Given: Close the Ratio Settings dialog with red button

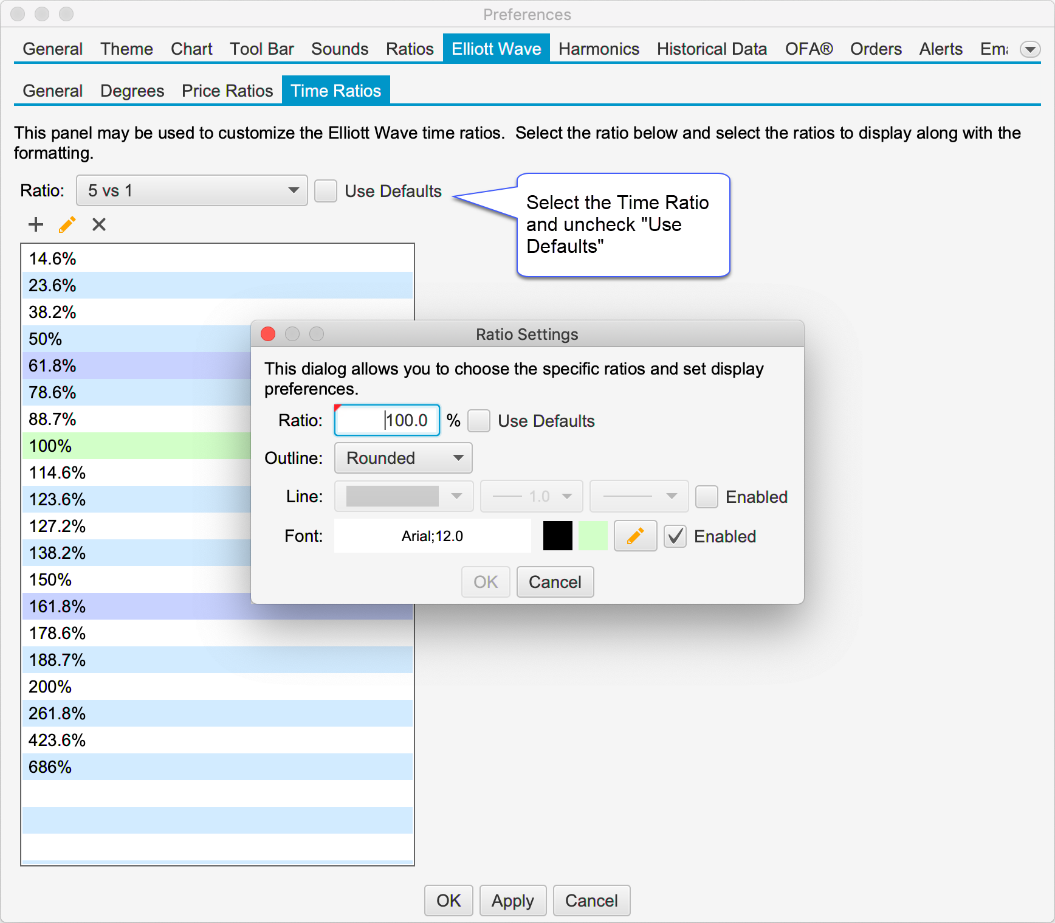Looking at the screenshot, I should pos(268,334).
